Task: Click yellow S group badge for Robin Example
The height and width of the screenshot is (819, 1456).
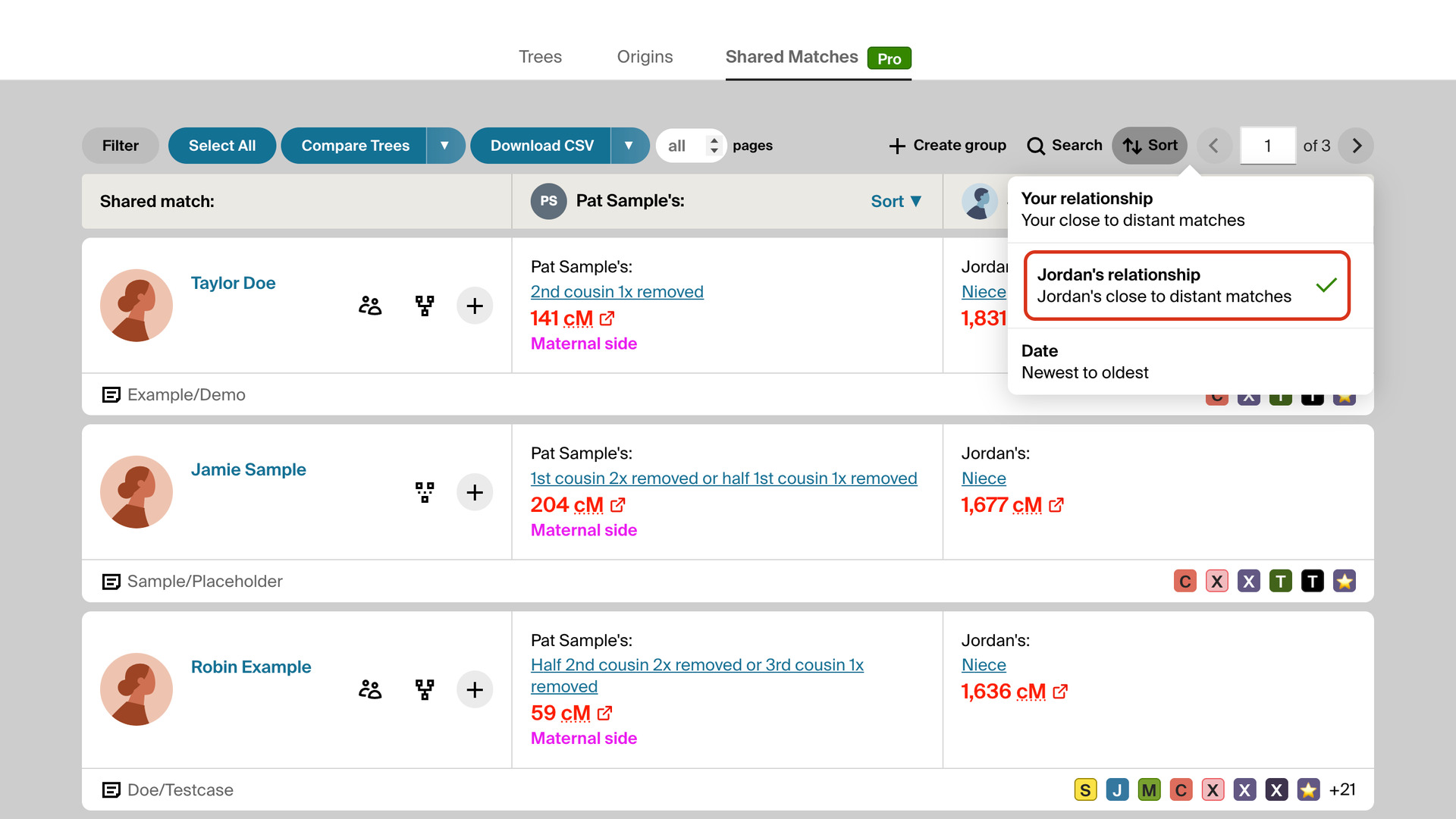Action: [x=1086, y=789]
